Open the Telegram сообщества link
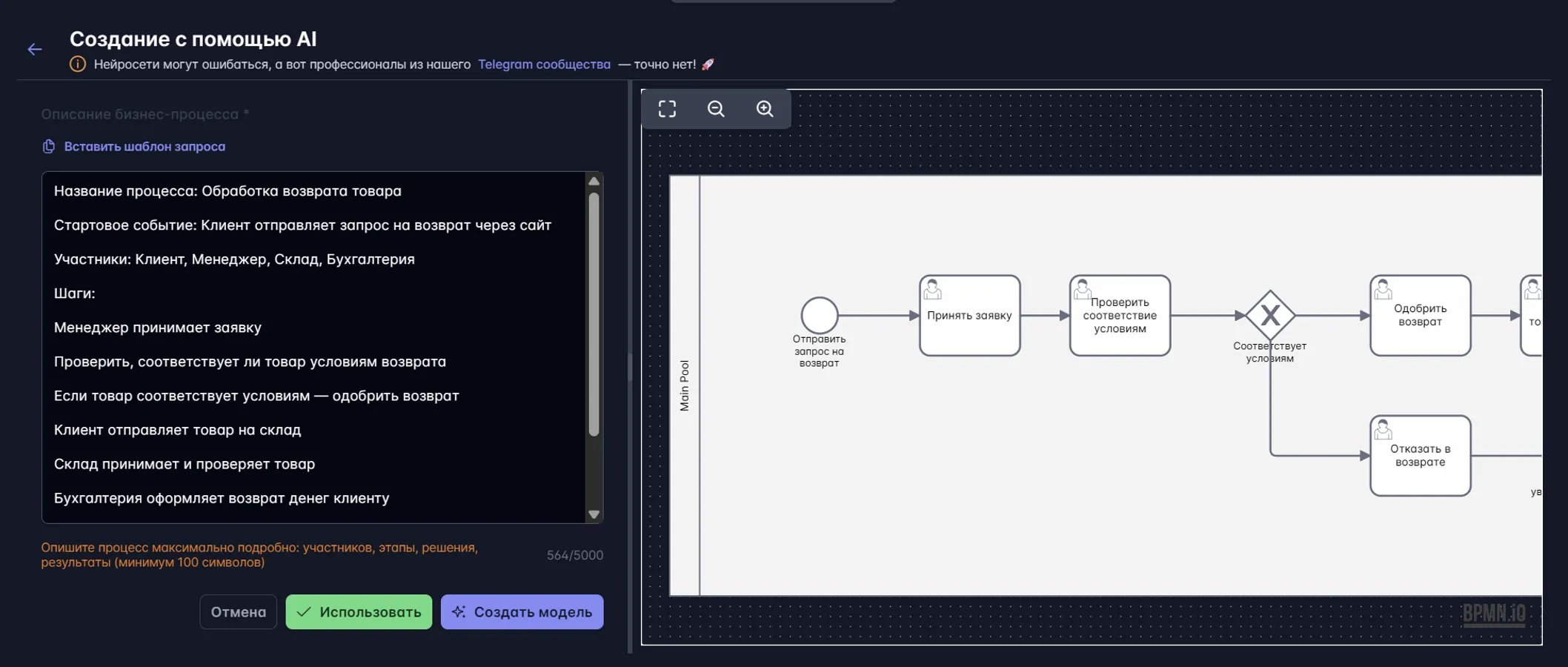This screenshot has width=1568, height=667. pos(544,64)
